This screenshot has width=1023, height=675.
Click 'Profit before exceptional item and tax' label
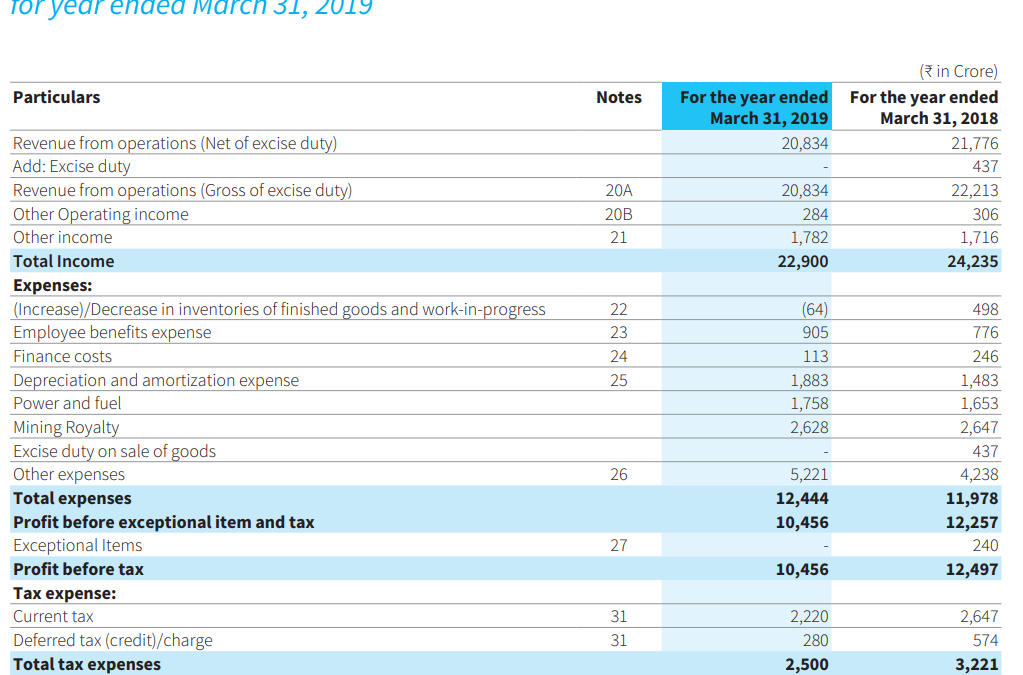[164, 522]
